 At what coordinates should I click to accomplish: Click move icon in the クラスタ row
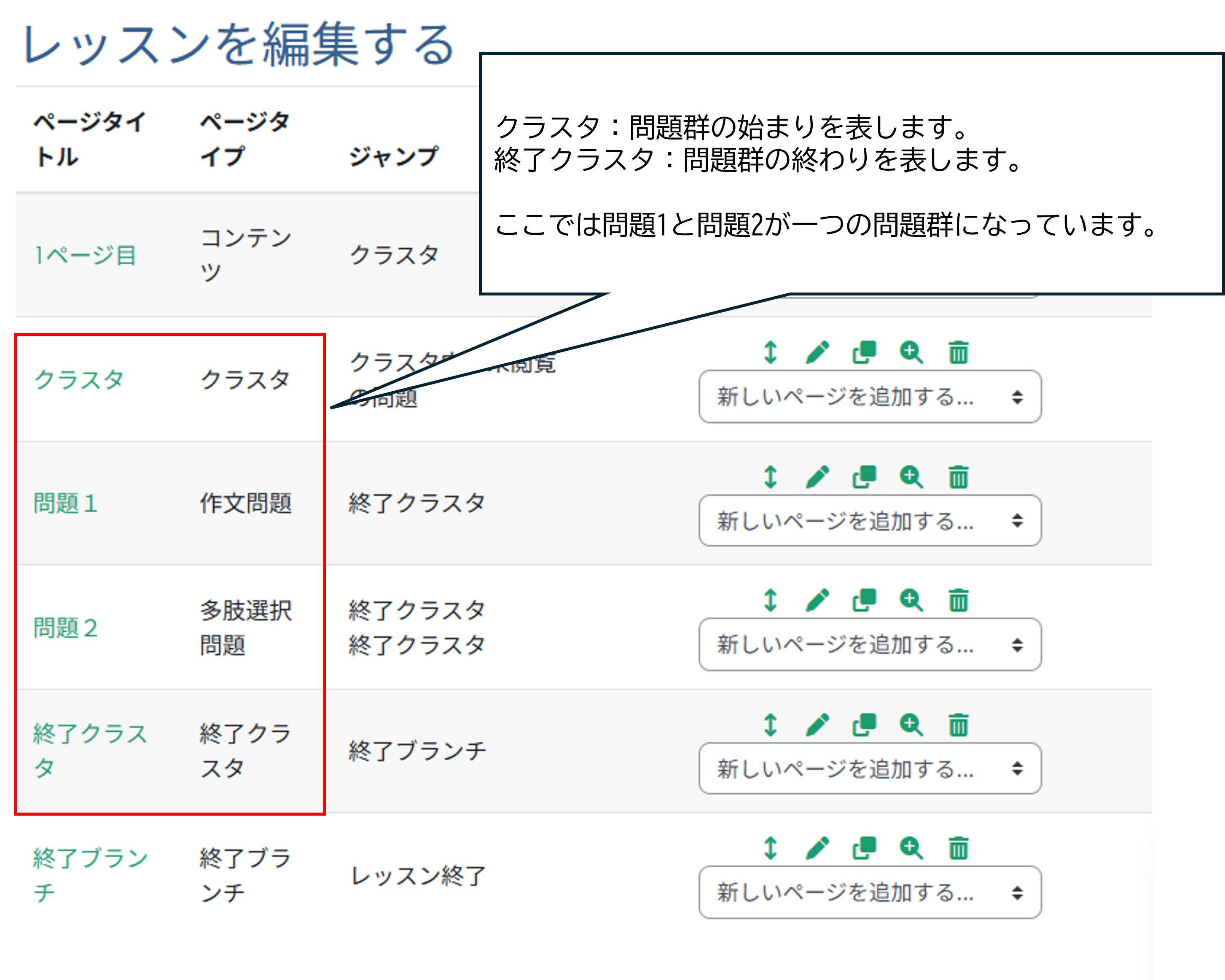[x=770, y=352]
